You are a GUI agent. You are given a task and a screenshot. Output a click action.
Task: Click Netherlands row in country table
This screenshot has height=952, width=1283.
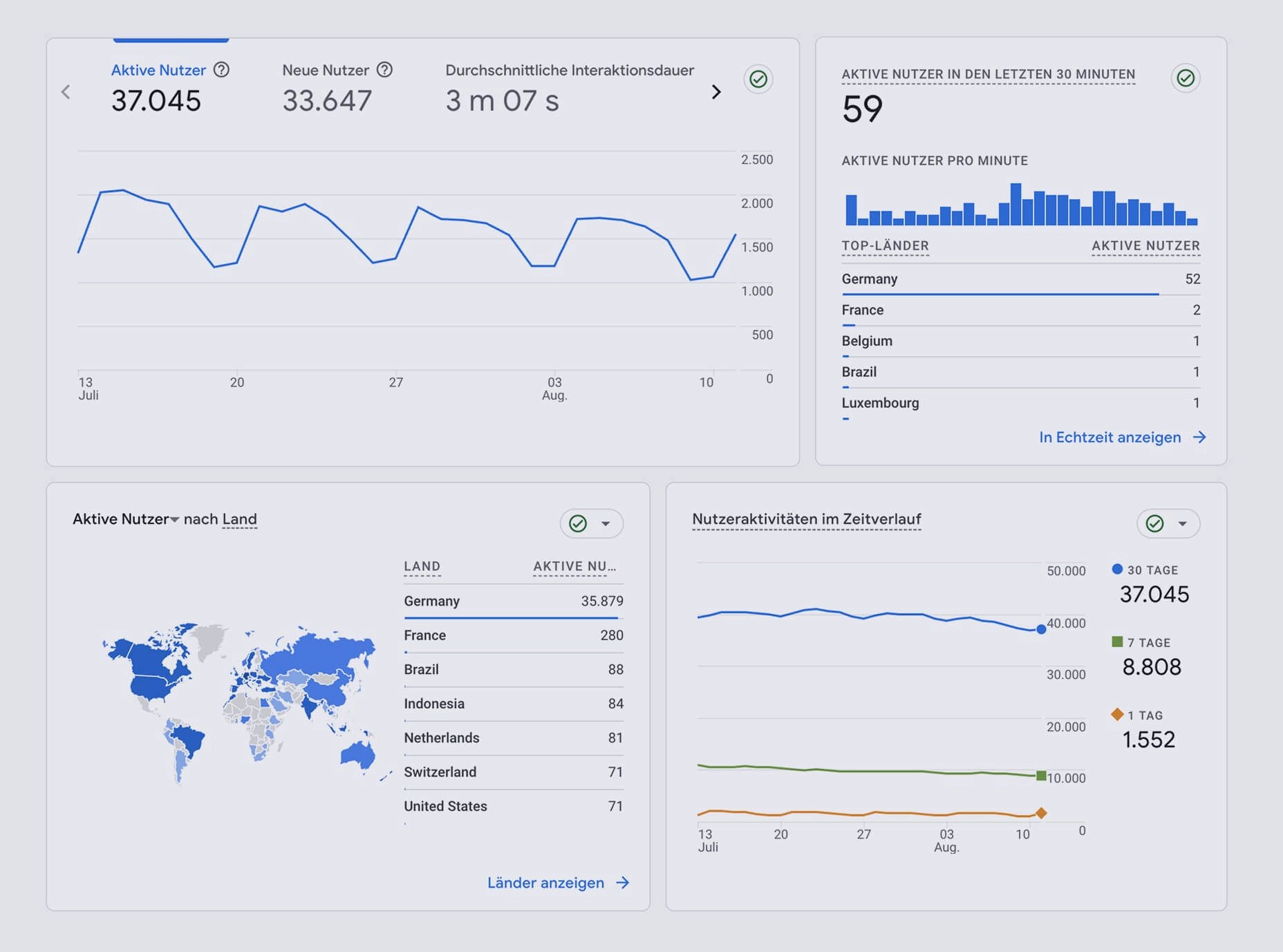click(514, 738)
